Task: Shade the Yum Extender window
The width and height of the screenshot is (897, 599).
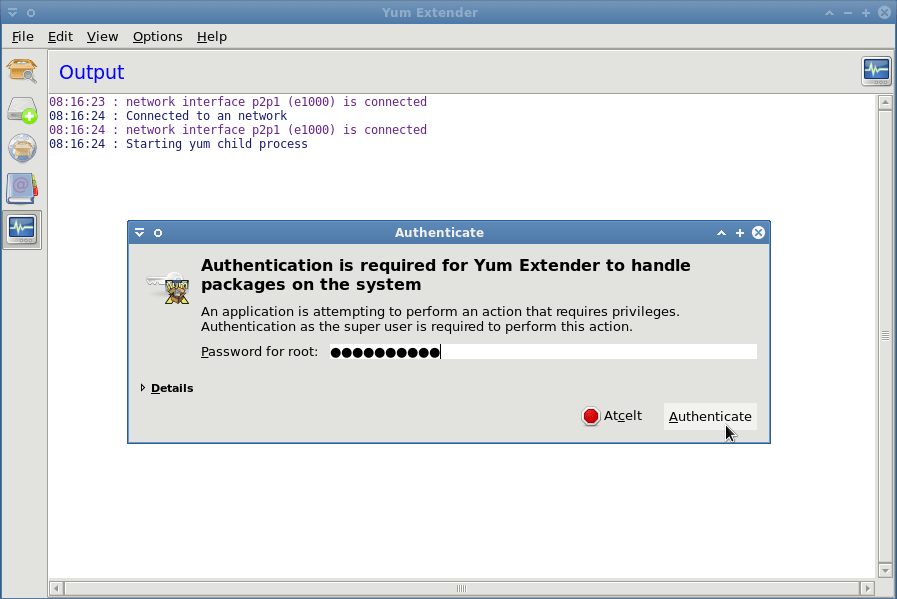Action: pyautogui.click(x=829, y=13)
